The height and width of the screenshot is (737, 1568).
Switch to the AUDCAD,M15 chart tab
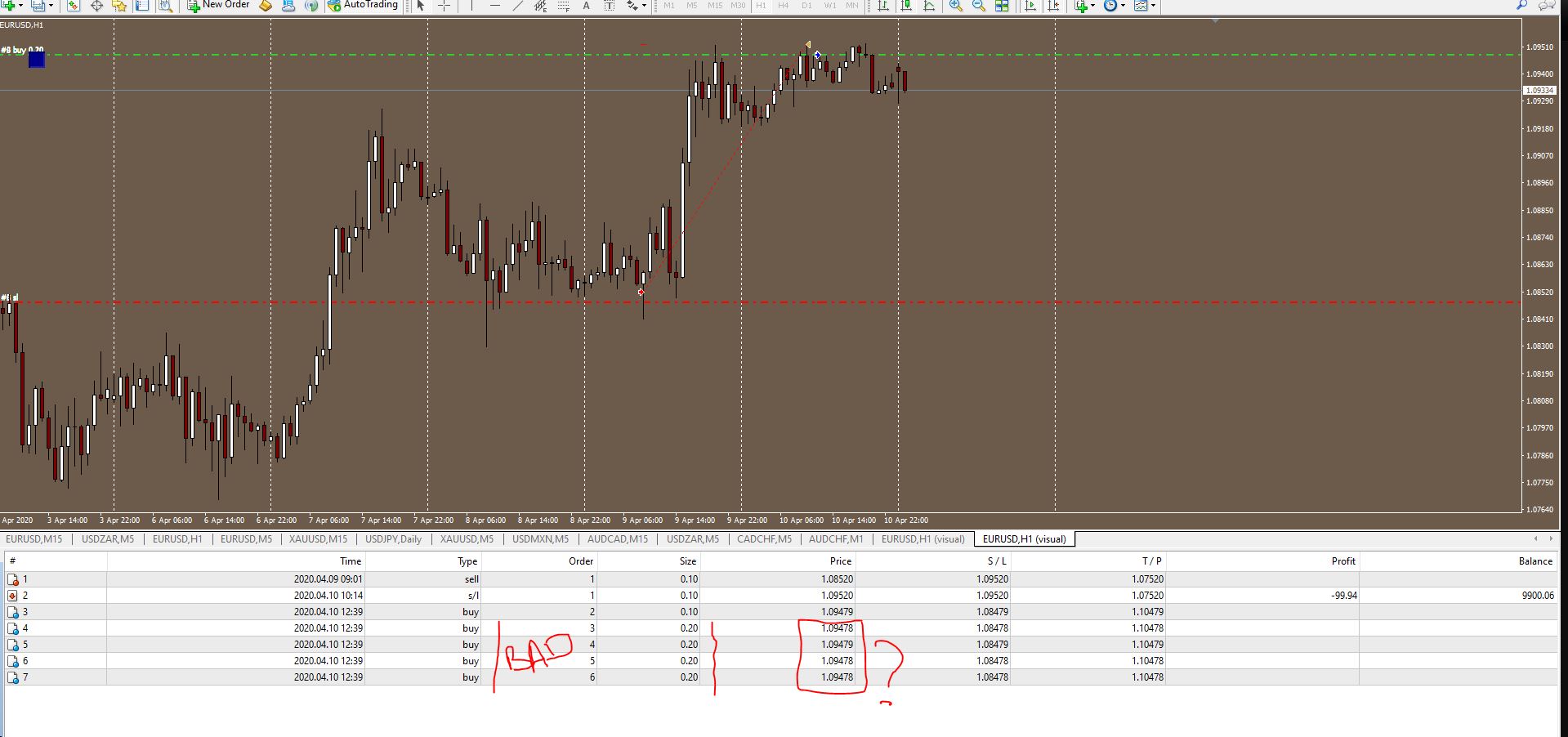click(x=618, y=539)
